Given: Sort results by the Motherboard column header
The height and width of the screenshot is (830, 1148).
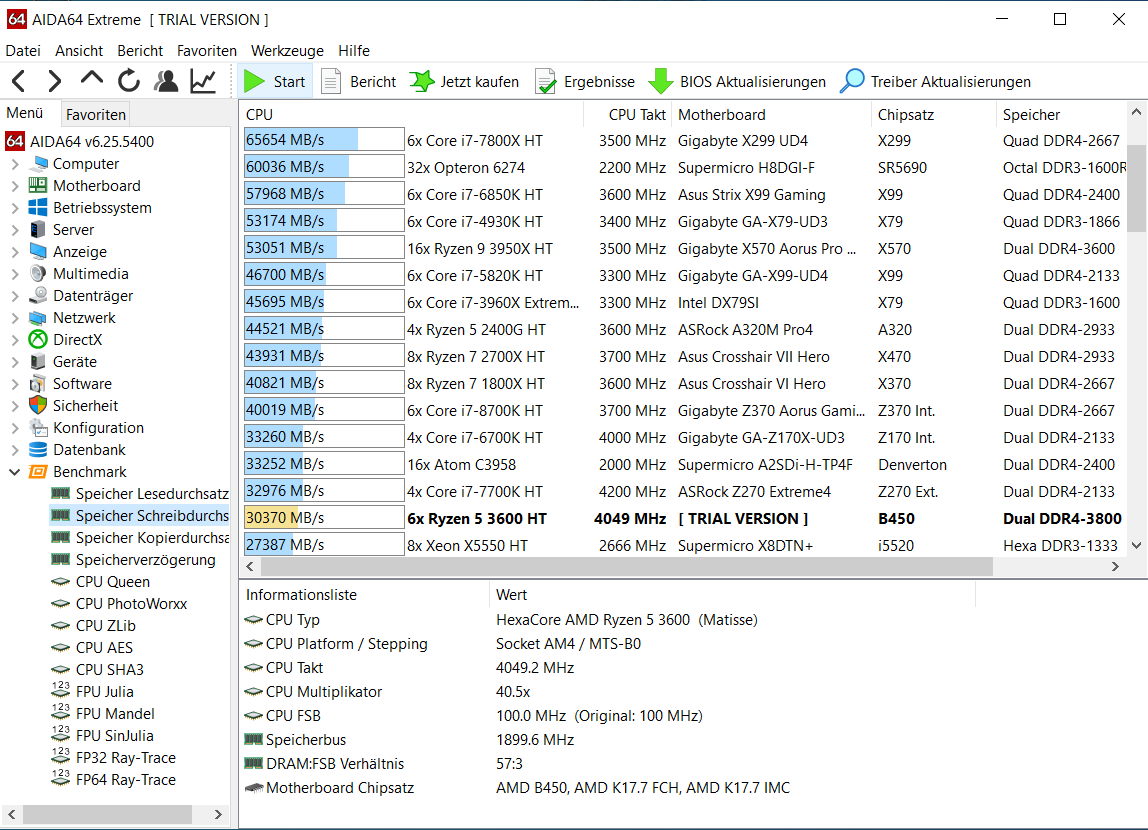Looking at the screenshot, I should pyautogui.click(x=772, y=114).
